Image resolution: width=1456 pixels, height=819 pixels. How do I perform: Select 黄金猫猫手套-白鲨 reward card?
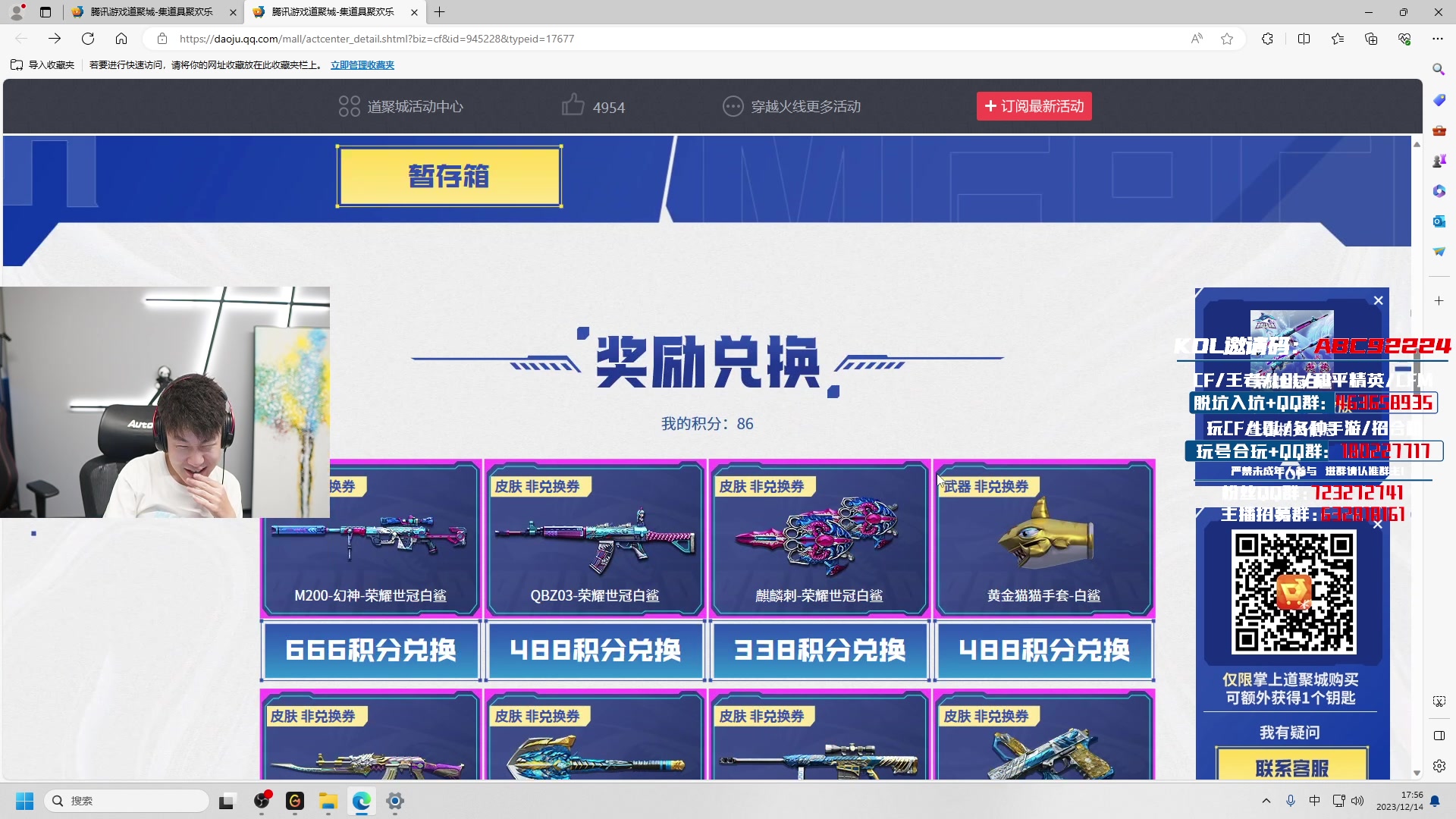click(1044, 538)
